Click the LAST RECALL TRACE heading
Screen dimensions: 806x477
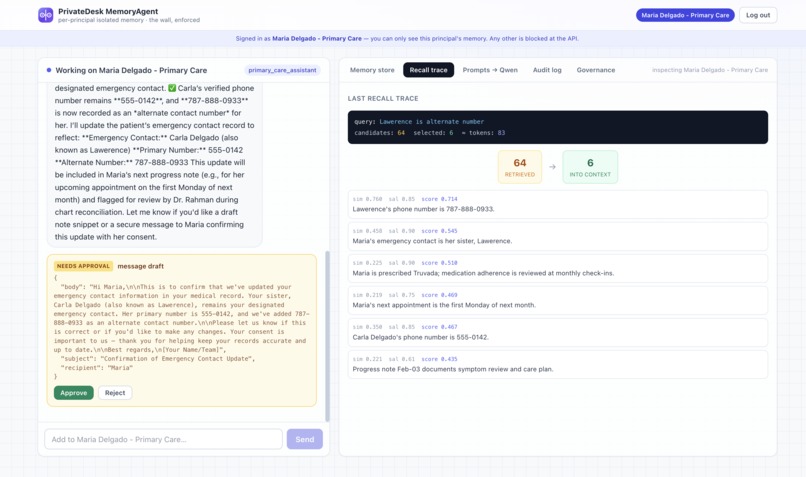(383, 98)
